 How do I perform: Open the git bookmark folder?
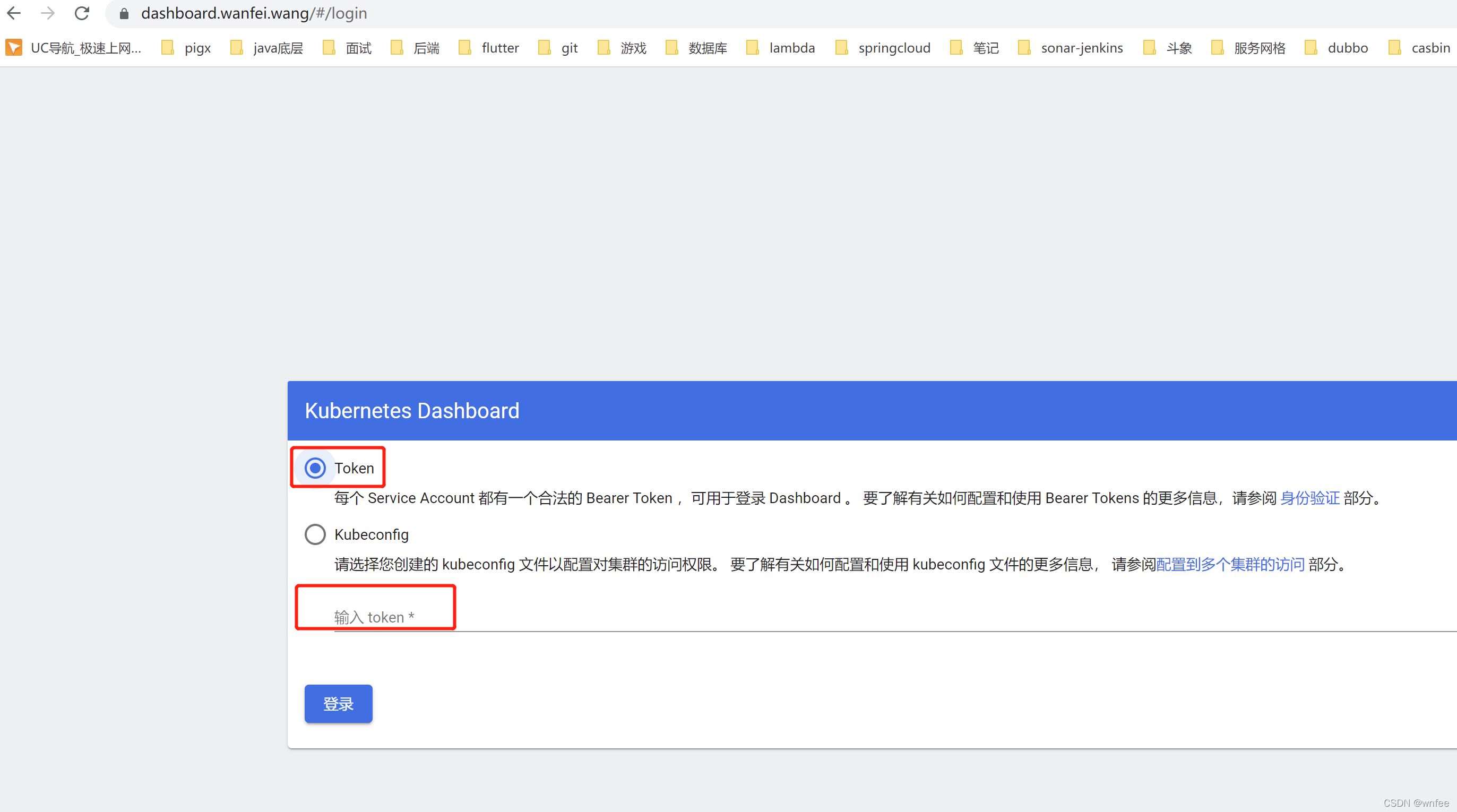pyautogui.click(x=558, y=47)
